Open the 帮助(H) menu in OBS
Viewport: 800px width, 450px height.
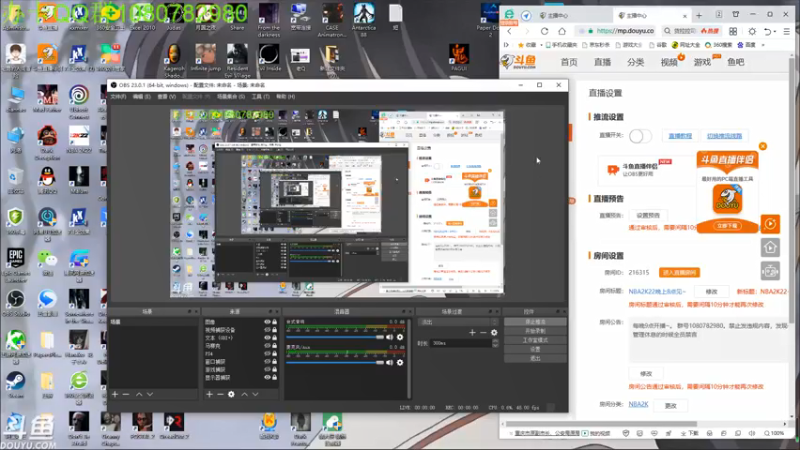point(285,96)
